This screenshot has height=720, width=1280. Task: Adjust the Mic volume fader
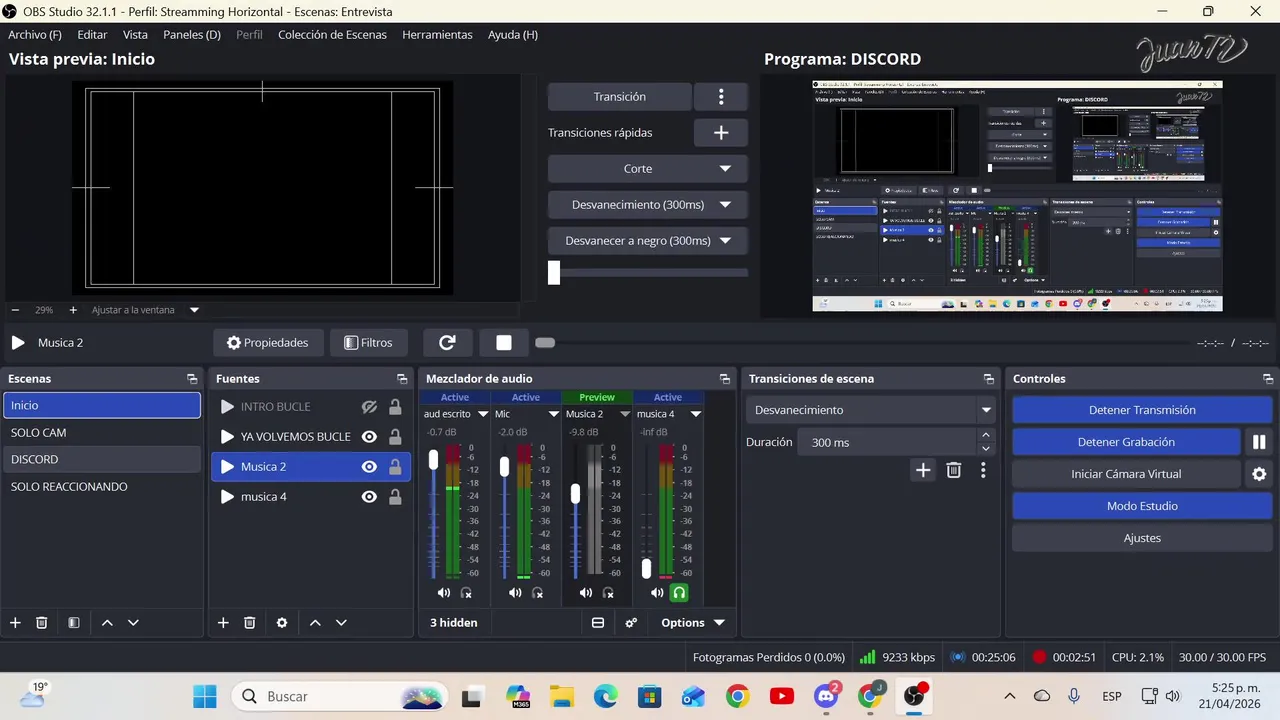504,466
